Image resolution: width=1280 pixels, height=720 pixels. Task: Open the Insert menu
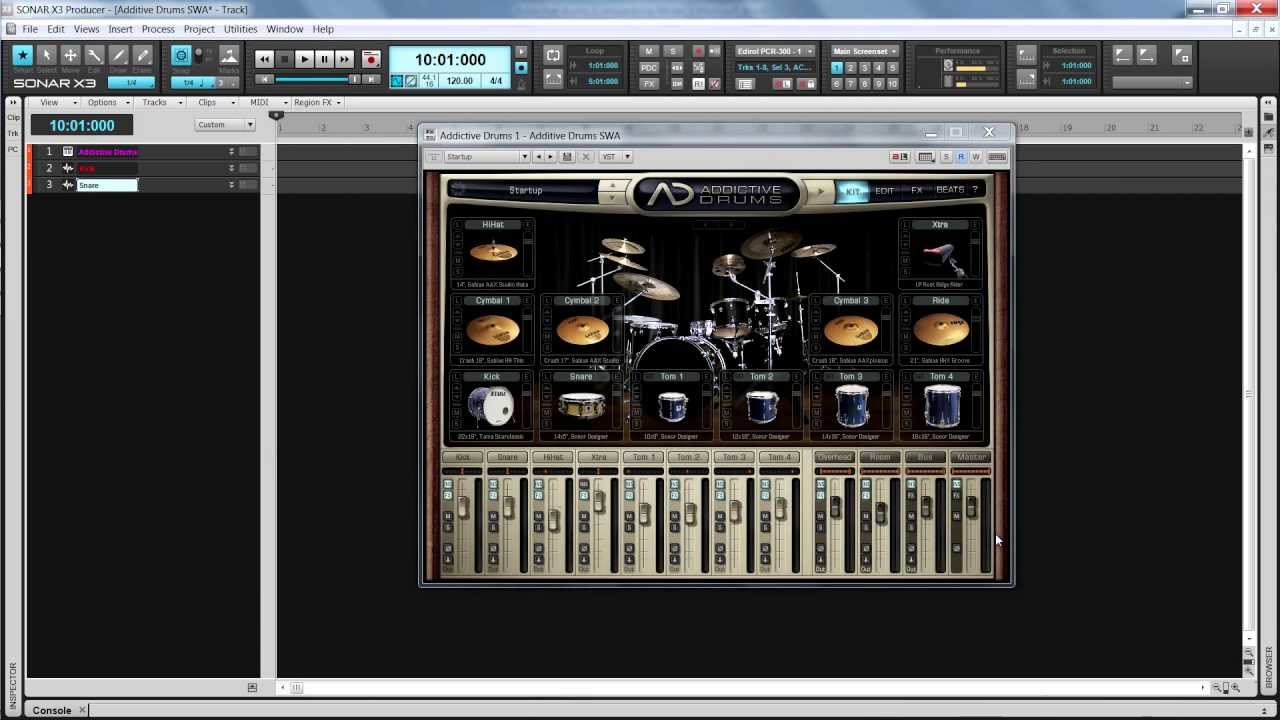[120, 29]
